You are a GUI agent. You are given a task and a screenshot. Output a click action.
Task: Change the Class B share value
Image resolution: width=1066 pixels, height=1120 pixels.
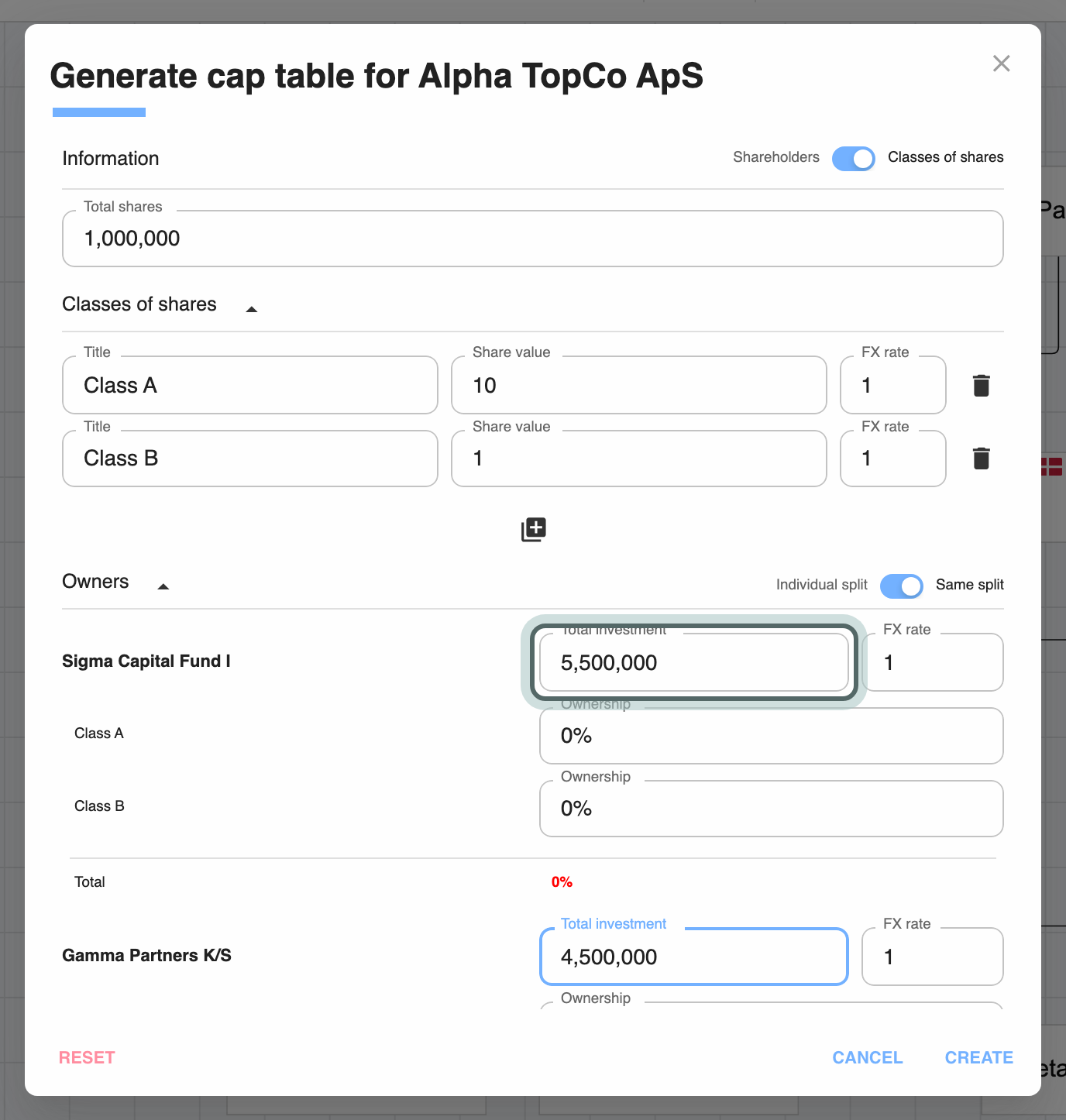click(639, 459)
